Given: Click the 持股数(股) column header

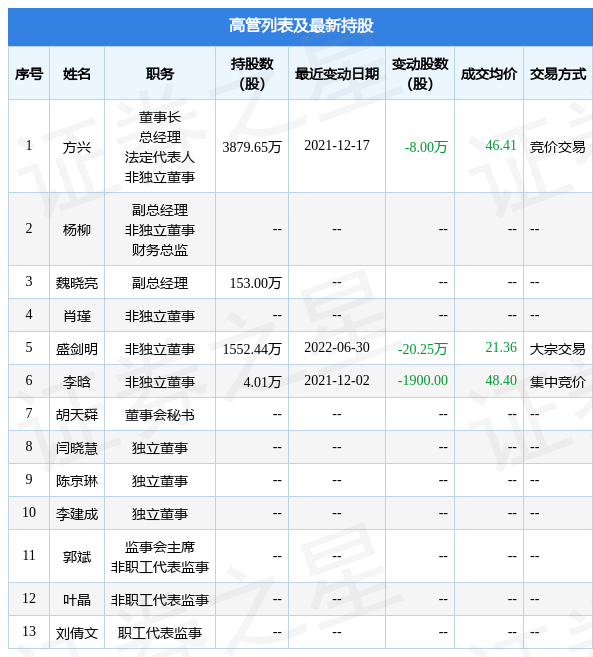Looking at the screenshot, I should (x=252, y=74).
